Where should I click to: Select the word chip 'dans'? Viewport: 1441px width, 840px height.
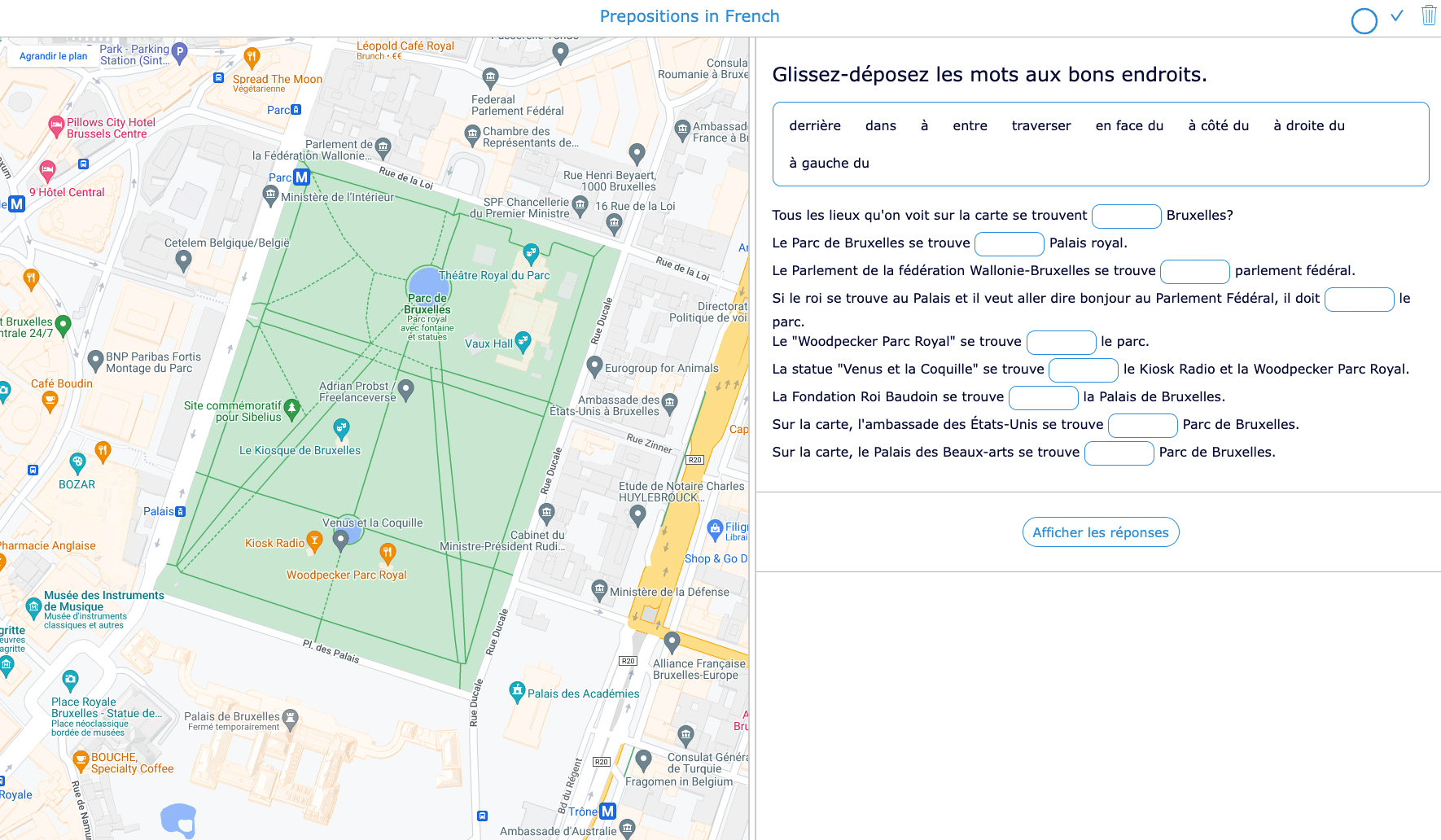pos(881,125)
